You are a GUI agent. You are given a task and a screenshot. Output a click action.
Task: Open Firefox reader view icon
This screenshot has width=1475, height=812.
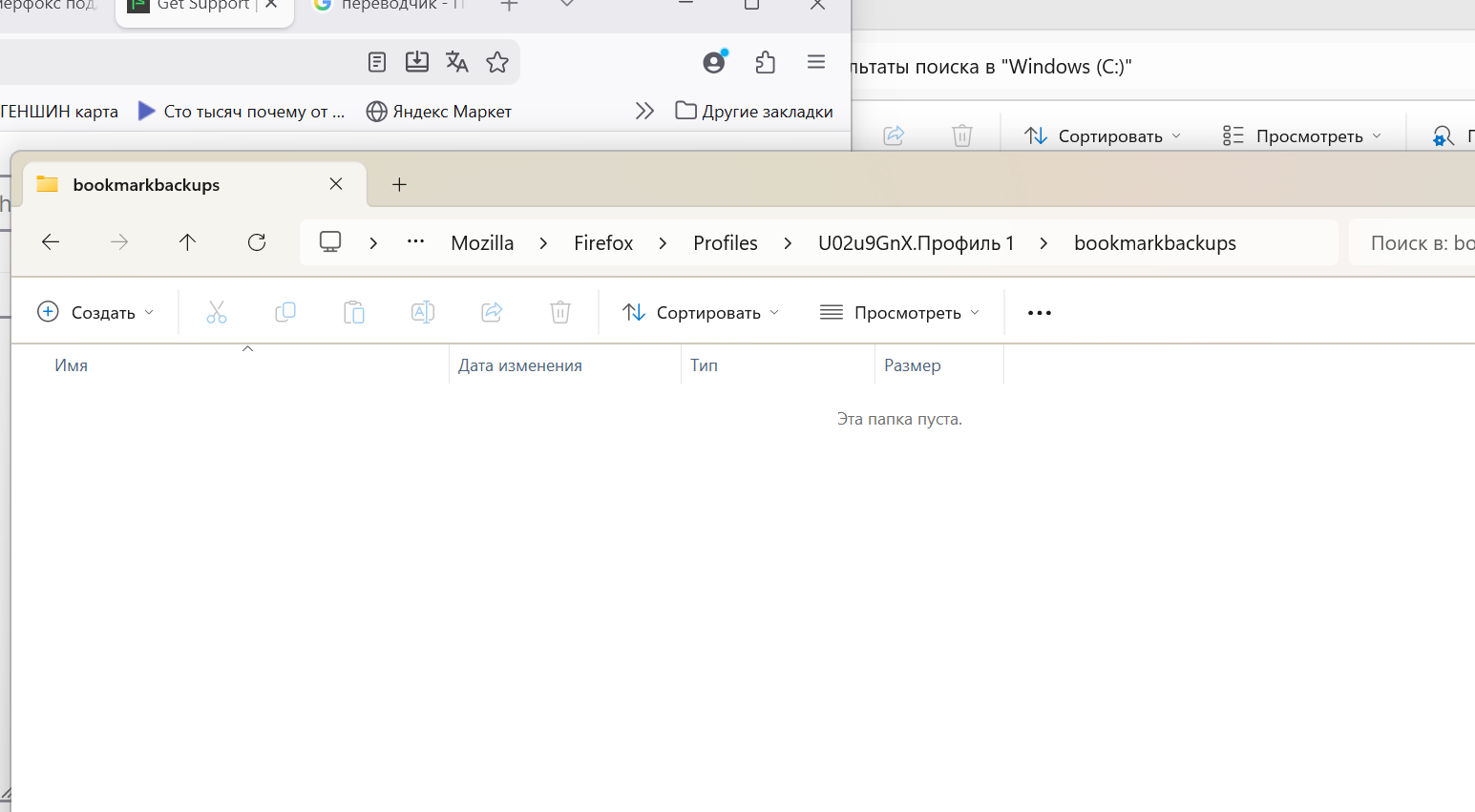point(377,62)
